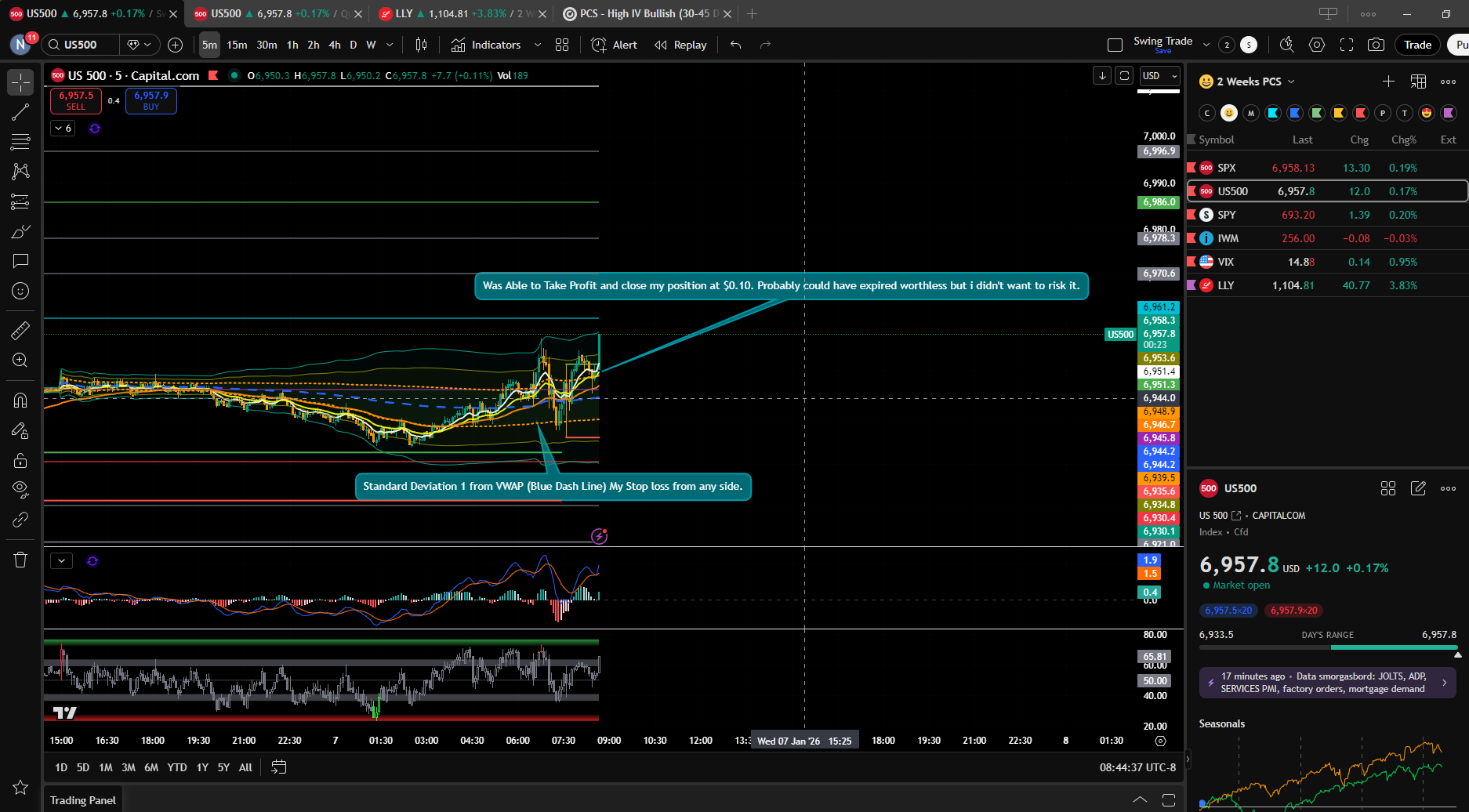Image resolution: width=1469 pixels, height=812 pixels.
Task: Expand the 2 Weeks PCS watchlist dropdown
Action: click(1291, 82)
